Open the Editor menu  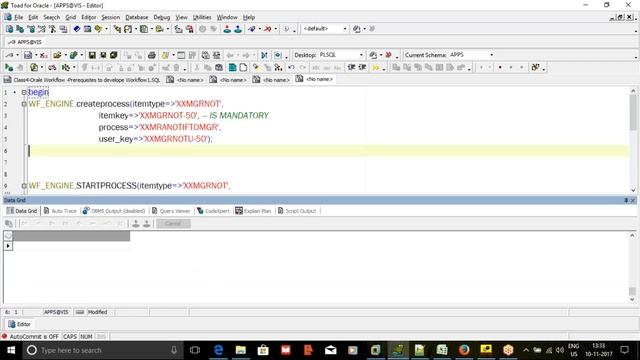(89, 17)
